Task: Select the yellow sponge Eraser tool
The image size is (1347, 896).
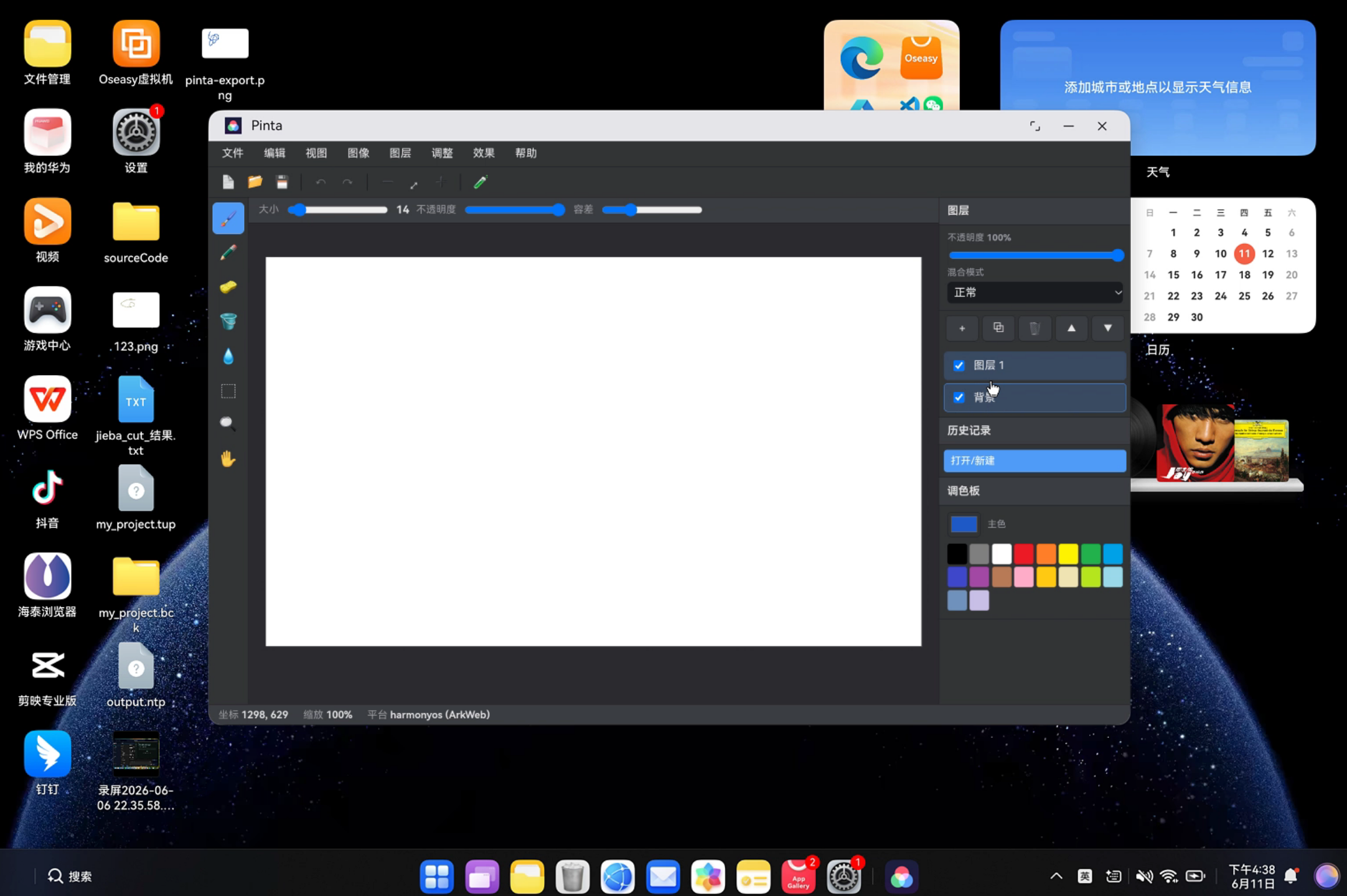Action: (x=228, y=287)
